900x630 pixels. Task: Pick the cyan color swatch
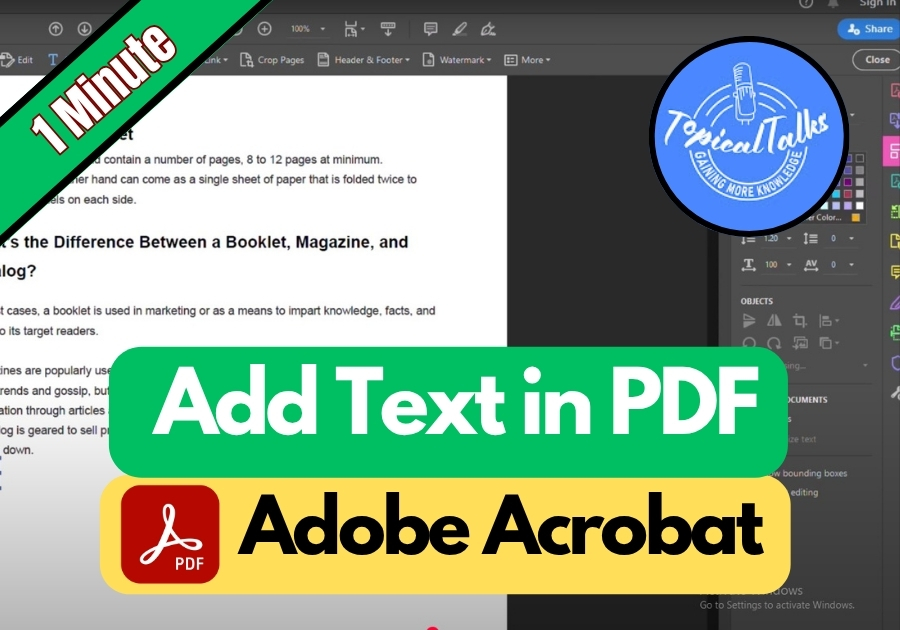point(836,193)
